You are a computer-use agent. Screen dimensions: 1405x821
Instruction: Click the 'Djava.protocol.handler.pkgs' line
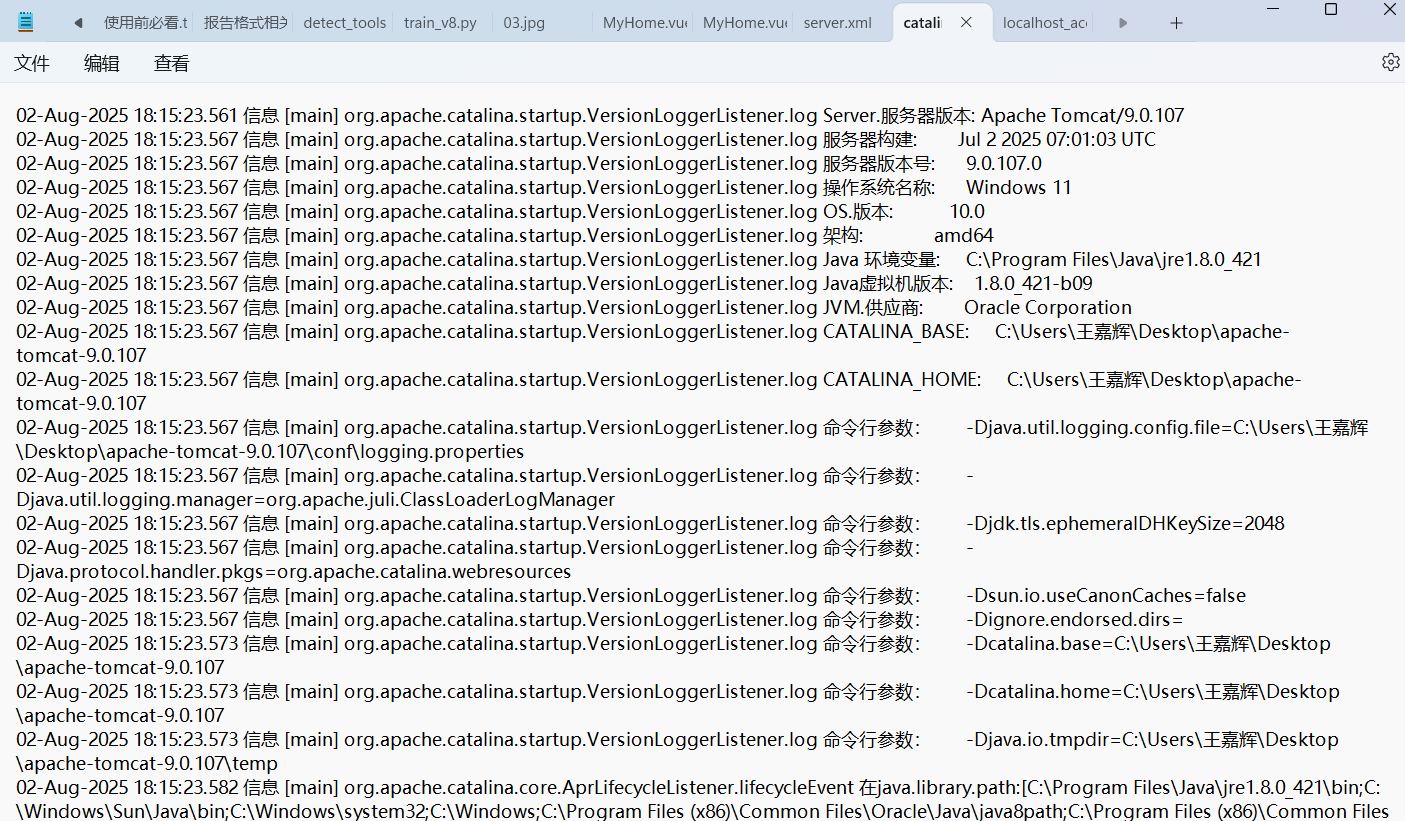pos(294,571)
